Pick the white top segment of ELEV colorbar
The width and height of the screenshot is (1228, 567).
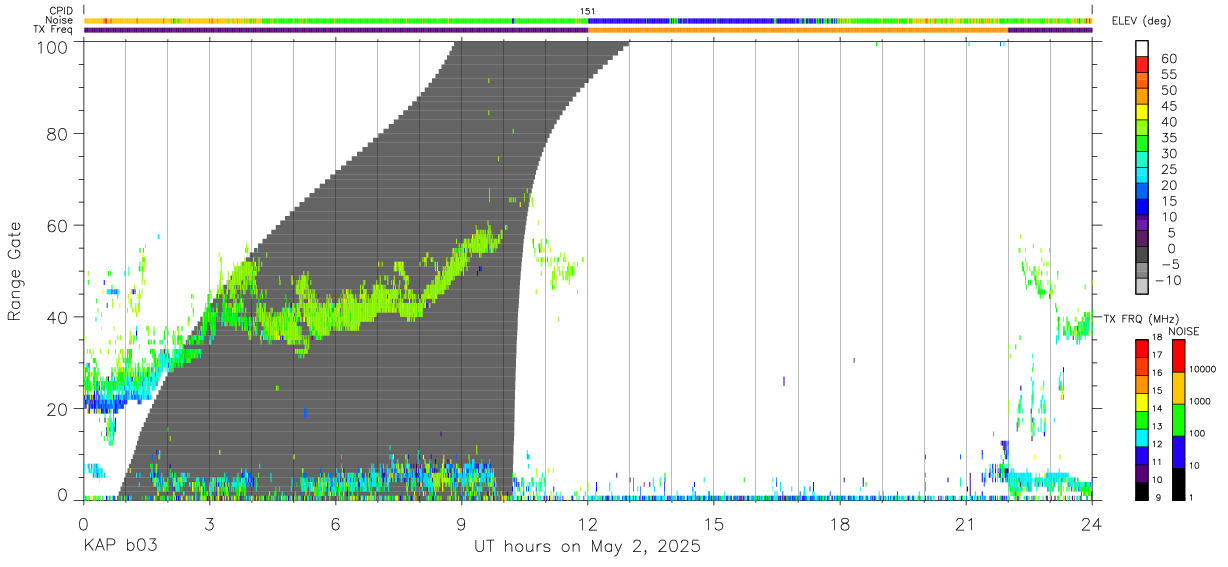[x=1143, y=49]
